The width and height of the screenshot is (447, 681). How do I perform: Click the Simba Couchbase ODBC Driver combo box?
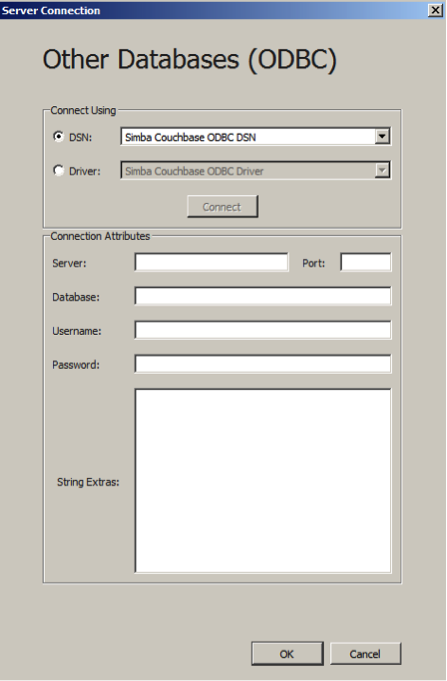pos(255,170)
